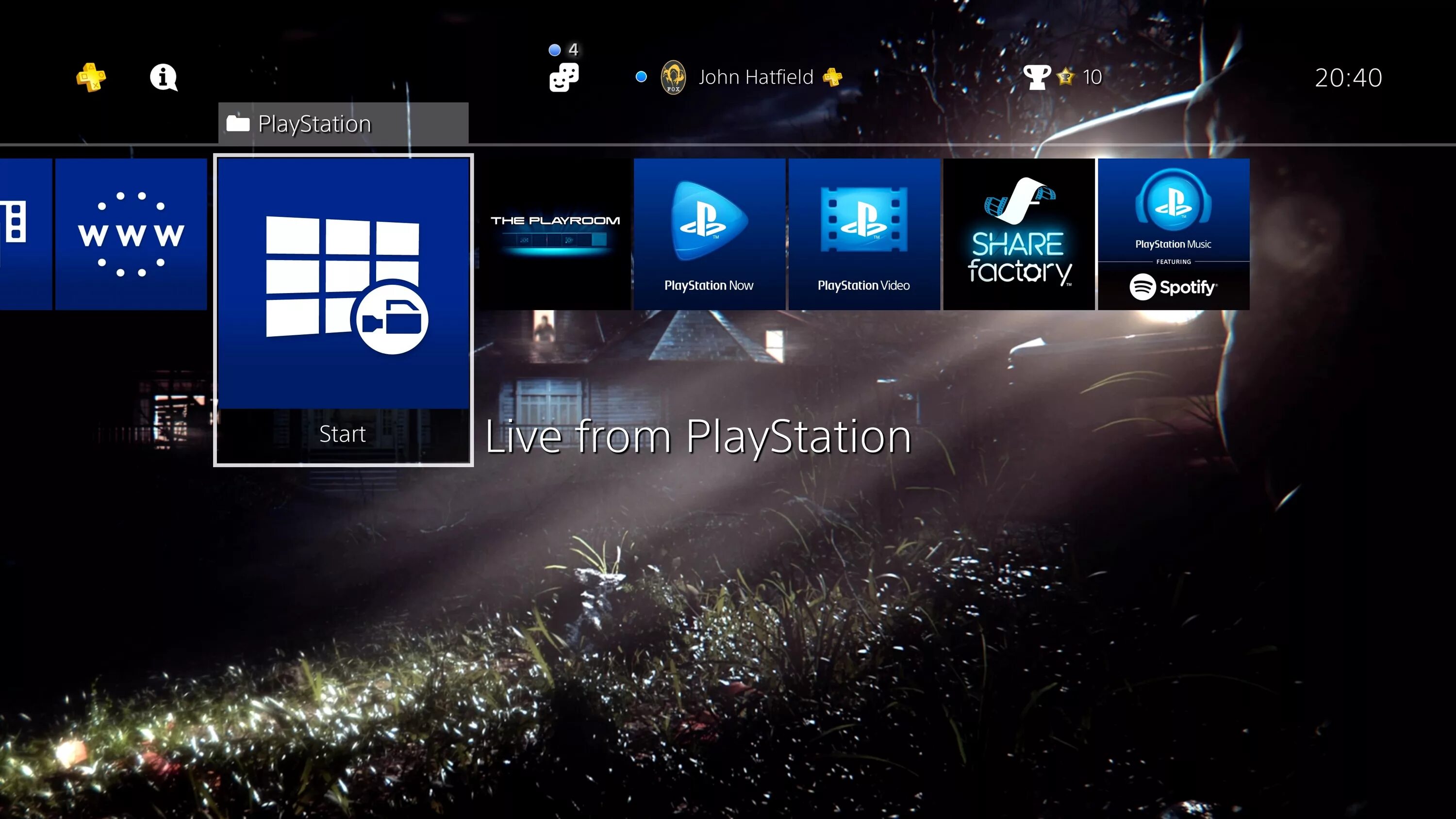Expand the WWW browser tile
1456x819 pixels.
(130, 234)
